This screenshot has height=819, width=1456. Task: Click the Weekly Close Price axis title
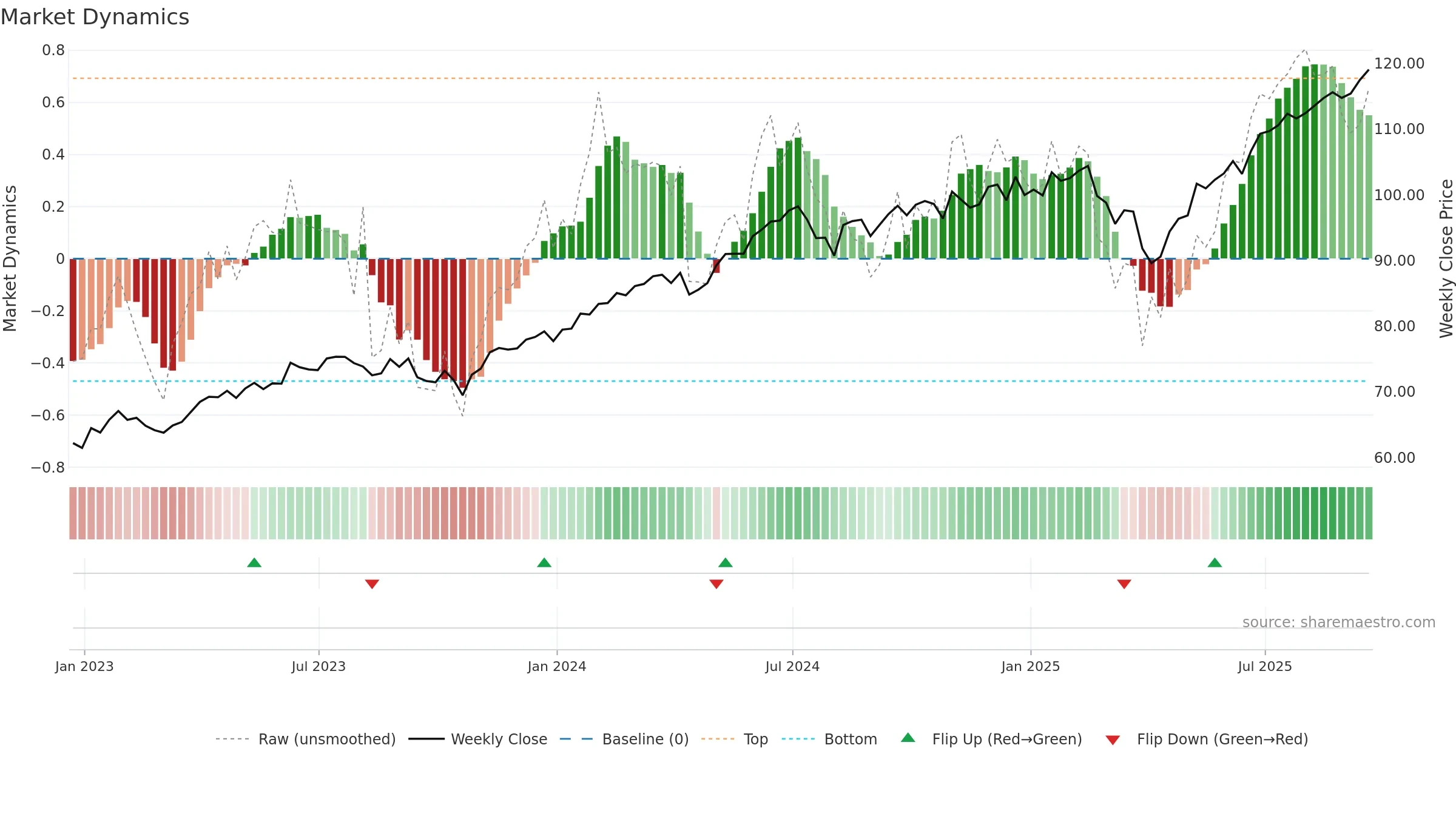pos(1446,258)
